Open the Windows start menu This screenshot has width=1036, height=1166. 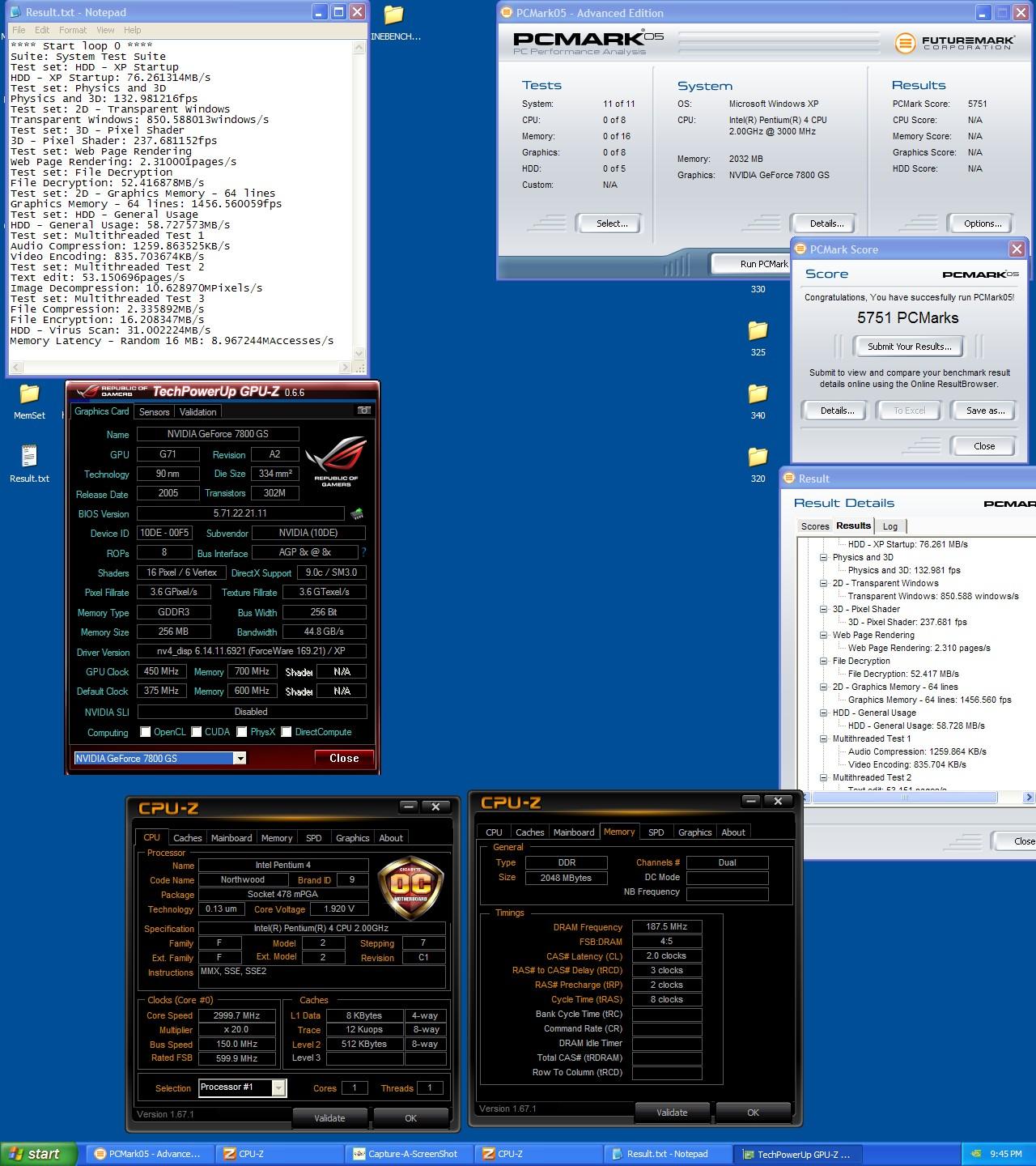[39, 1154]
